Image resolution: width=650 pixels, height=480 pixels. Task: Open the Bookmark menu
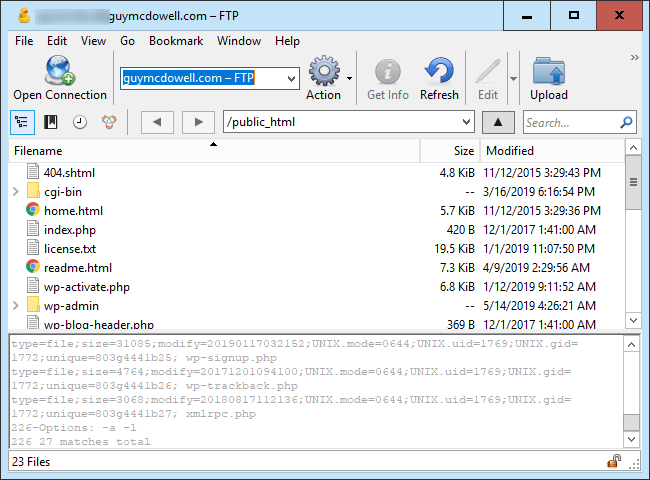point(176,41)
